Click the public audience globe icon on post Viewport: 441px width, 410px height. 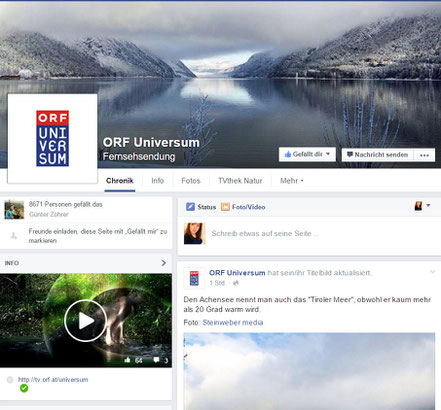coord(236,283)
